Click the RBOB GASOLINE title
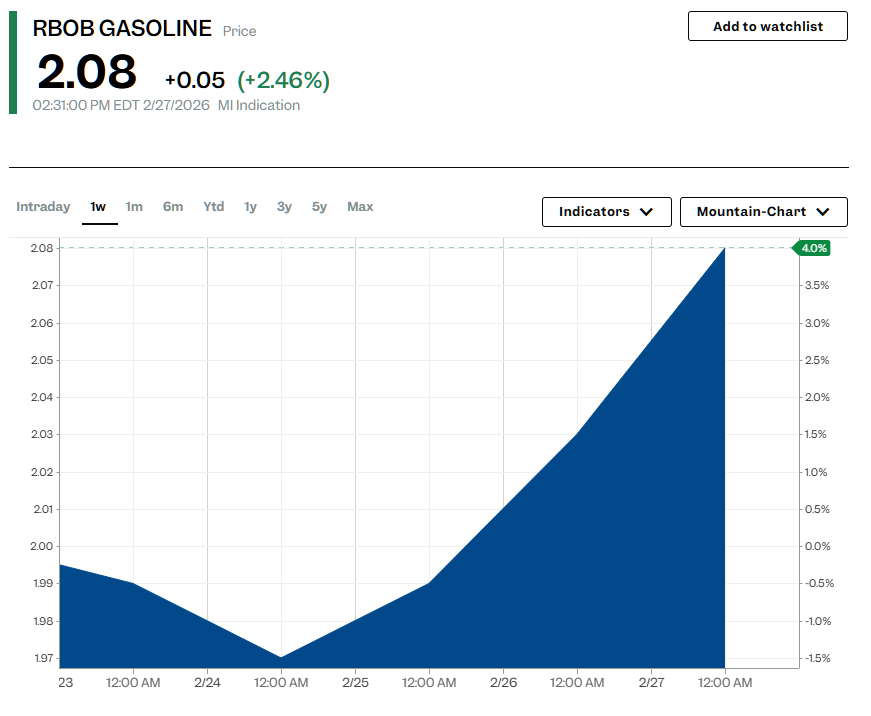The height and width of the screenshot is (716, 871). pos(122,29)
